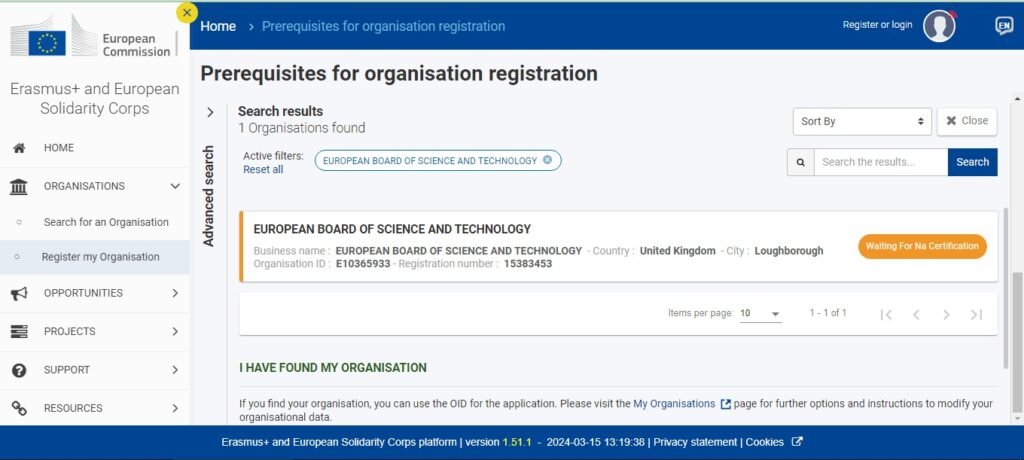Open the EN language selector icon
Viewport: 1024px width, 460px height.
[x=1004, y=25]
